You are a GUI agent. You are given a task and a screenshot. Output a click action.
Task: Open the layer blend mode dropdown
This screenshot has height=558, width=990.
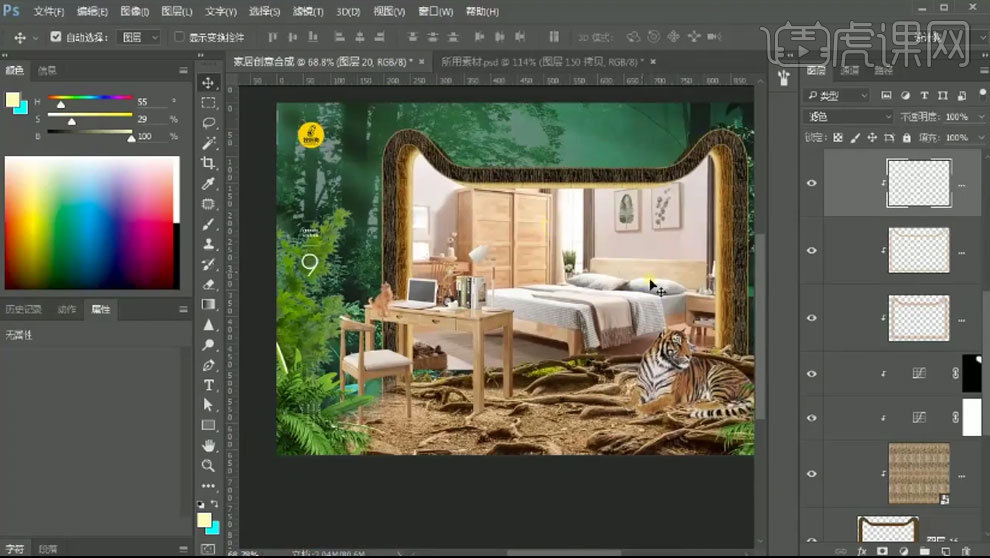click(x=849, y=117)
